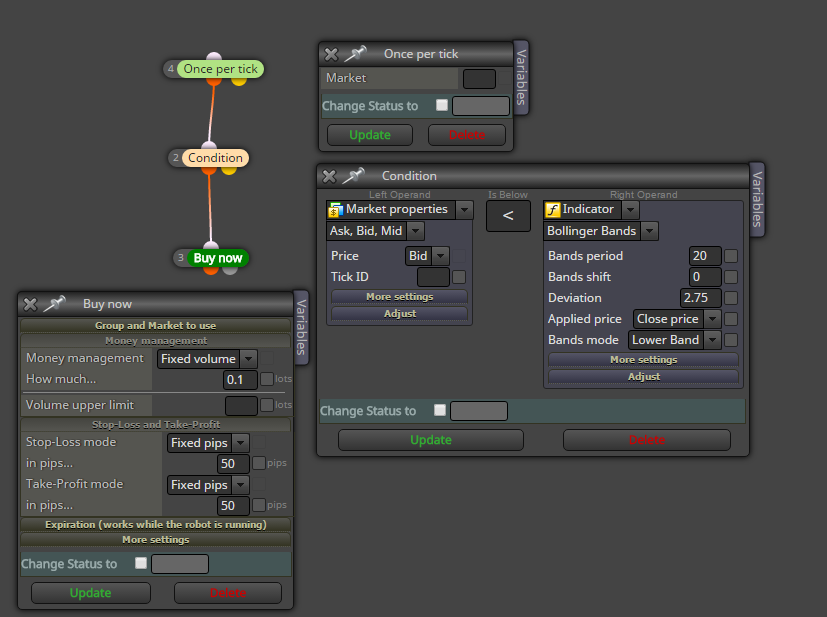This screenshot has width=827, height=617.
Task: Click the Indicator function icon in Right Operand
Action: pyautogui.click(x=552, y=210)
